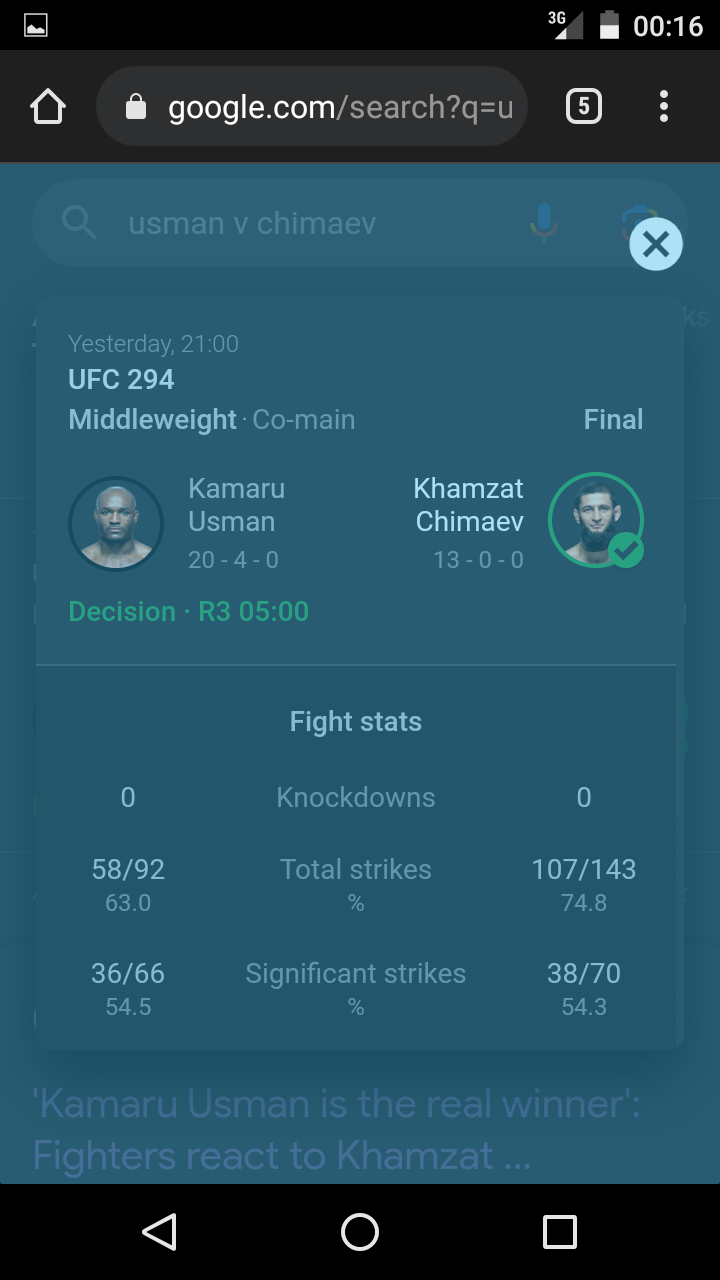
Task: Tap the green winner checkmark badge
Action: click(627, 550)
